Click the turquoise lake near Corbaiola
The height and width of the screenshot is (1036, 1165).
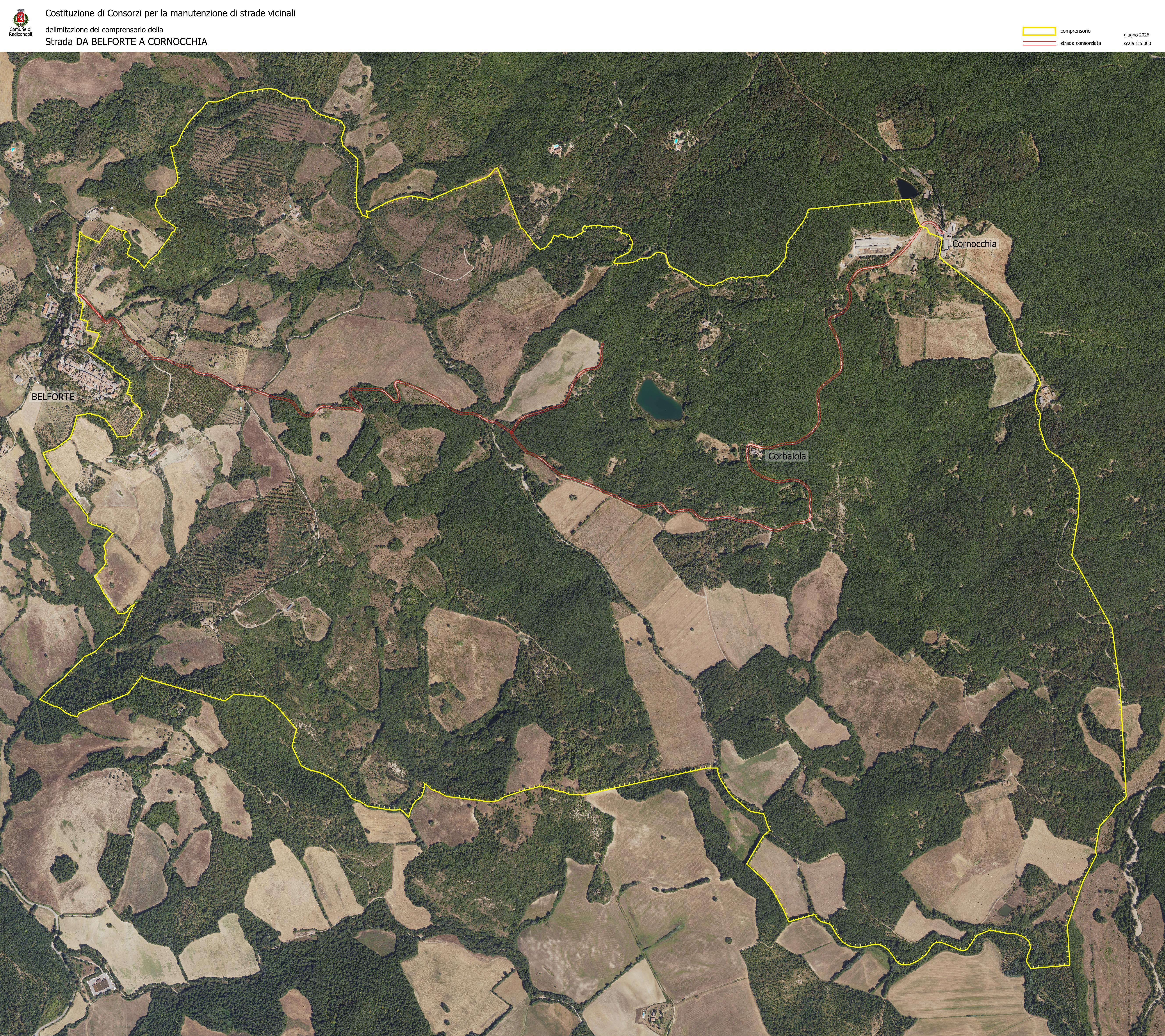pos(659,400)
